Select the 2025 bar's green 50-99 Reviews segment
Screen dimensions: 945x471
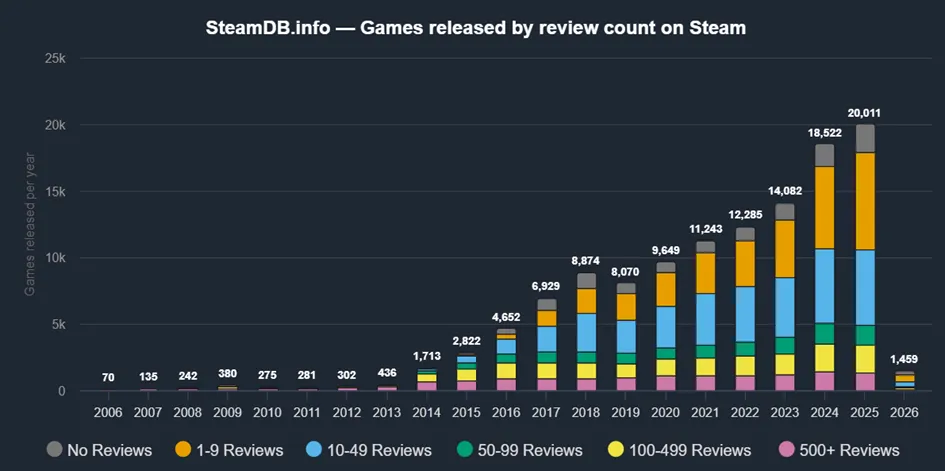point(865,335)
